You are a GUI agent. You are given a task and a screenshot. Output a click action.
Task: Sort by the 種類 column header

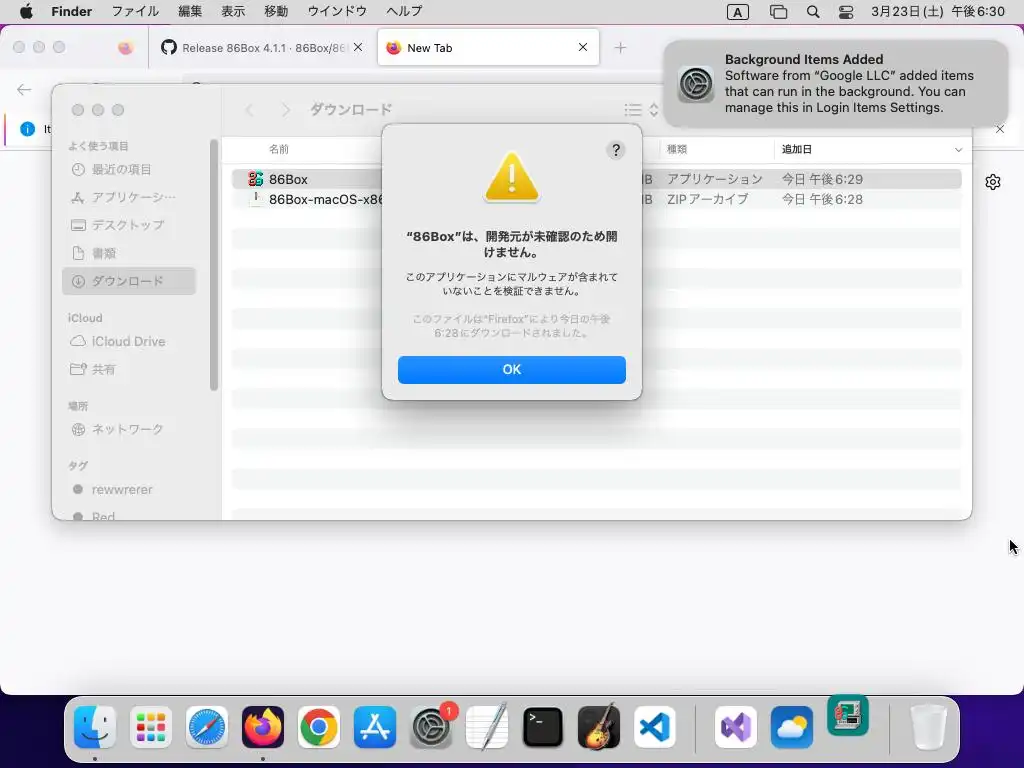(x=677, y=149)
